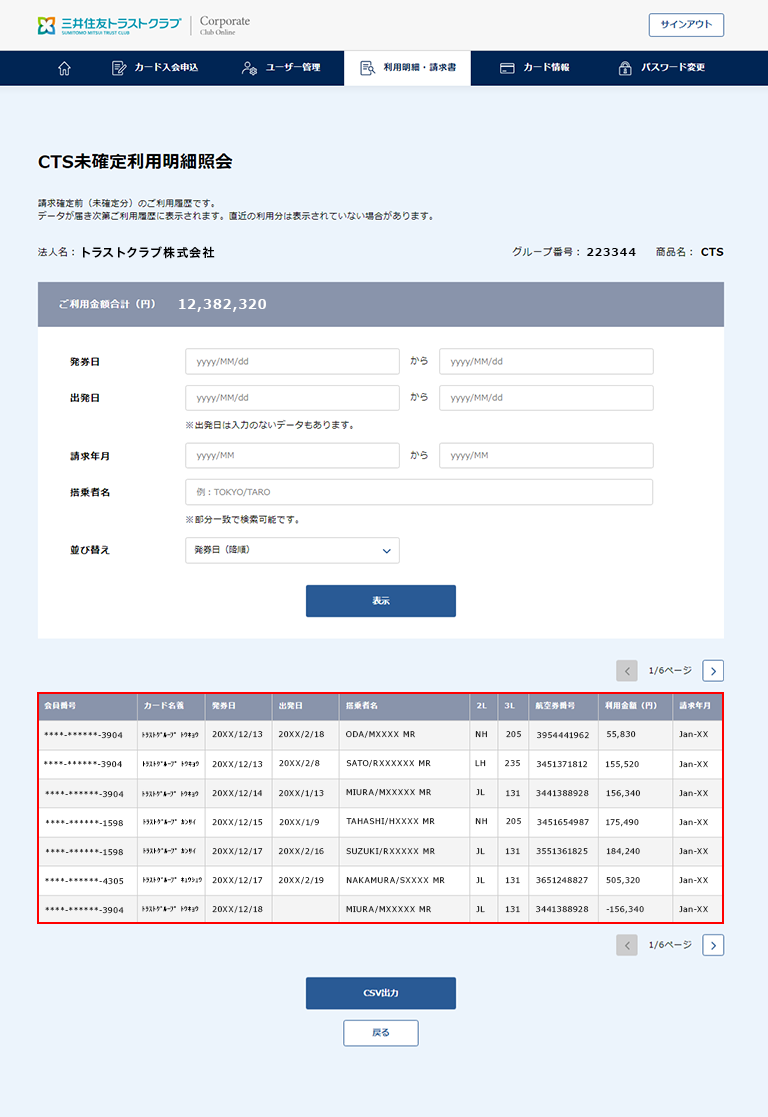Click the カード情報 card icon

[x=508, y=68]
